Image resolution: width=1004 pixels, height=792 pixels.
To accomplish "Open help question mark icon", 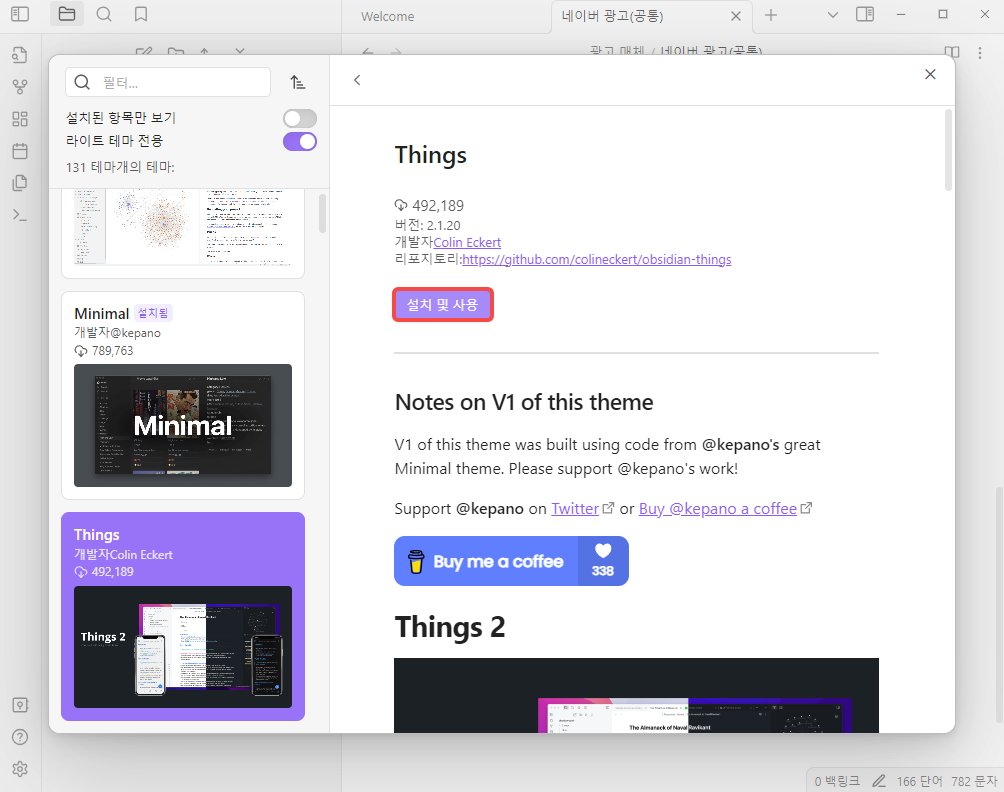I will coord(20,737).
